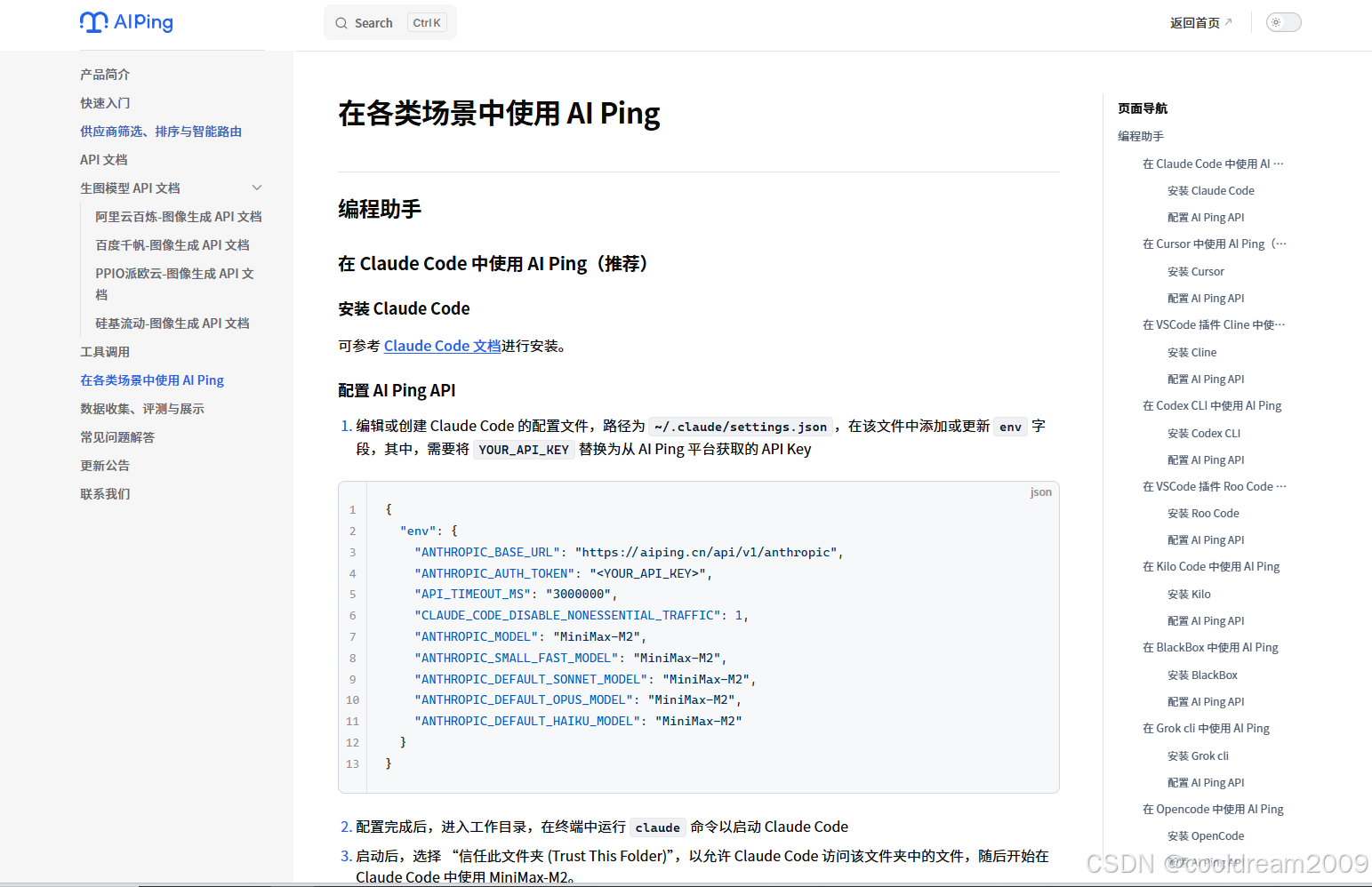The image size is (1372, 887).
Task: Click the Ctrl K shortcut badge
Action: tap(427, 23)
